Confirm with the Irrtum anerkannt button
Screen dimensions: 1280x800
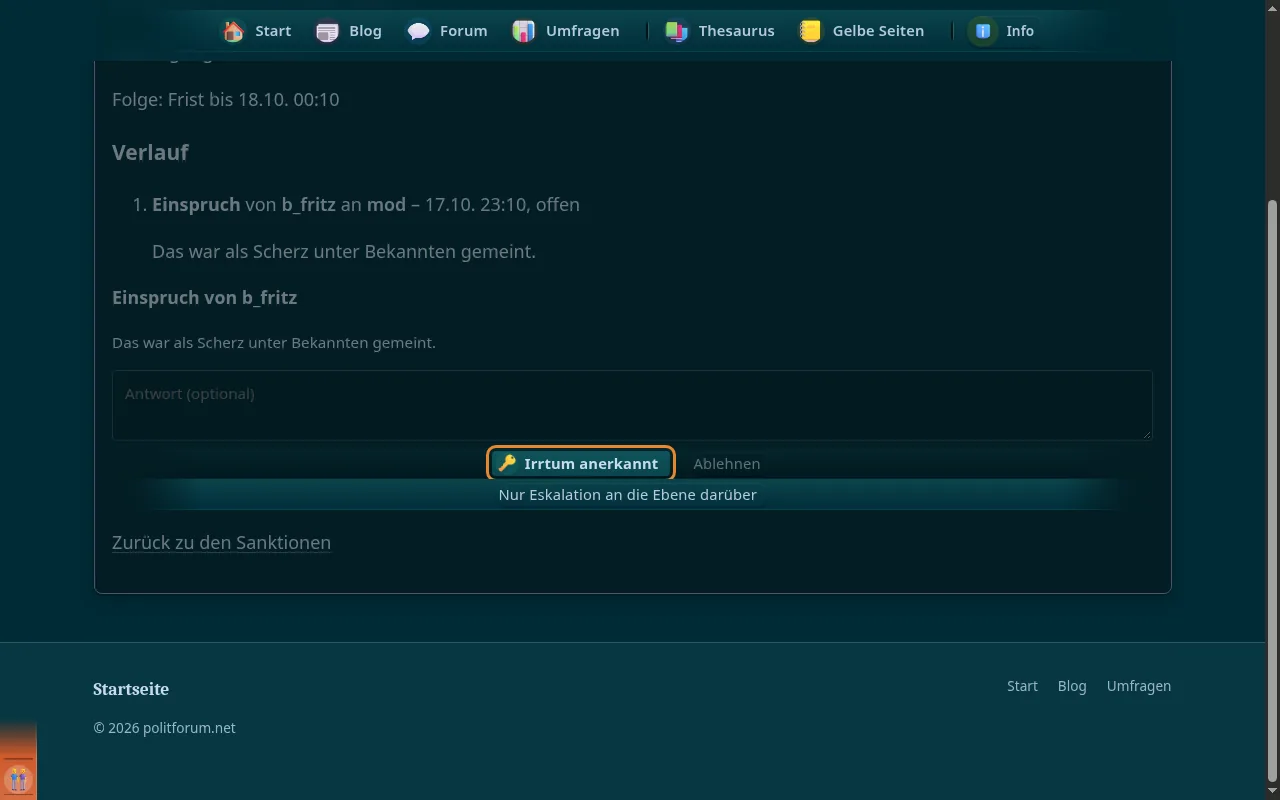(x=581, y=463)
